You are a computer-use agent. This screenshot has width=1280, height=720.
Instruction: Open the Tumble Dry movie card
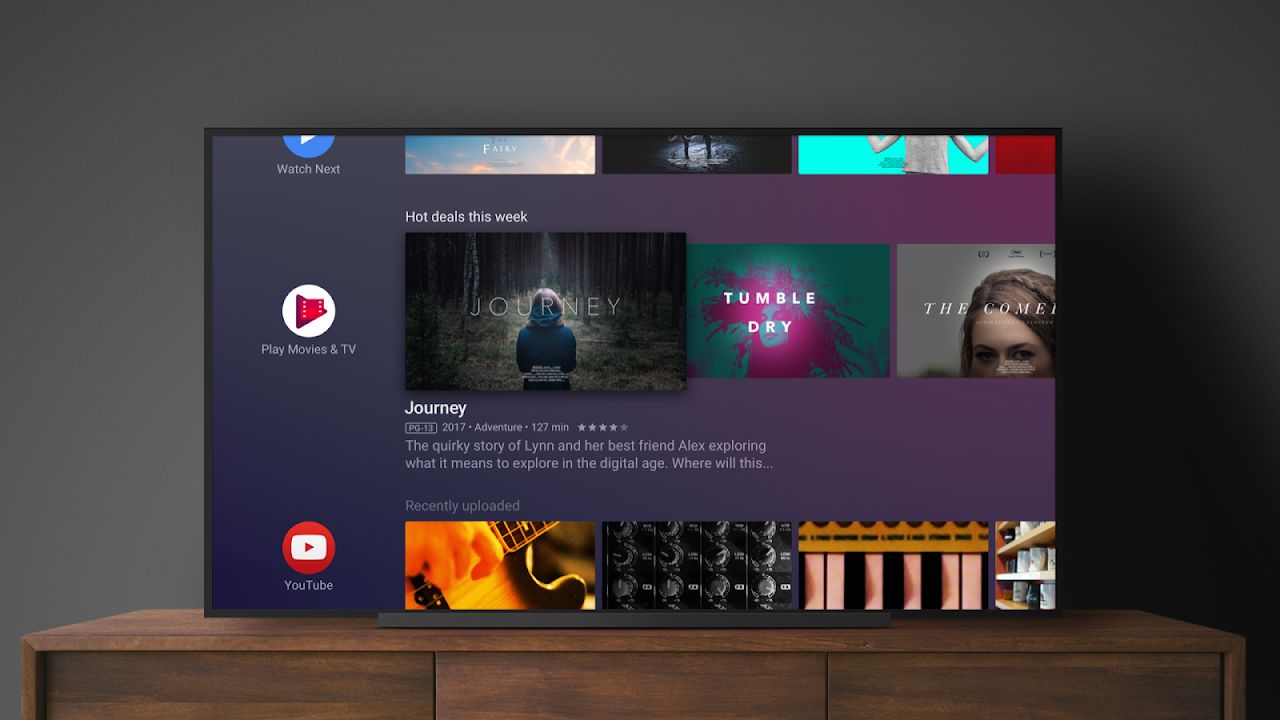(788, 311)
